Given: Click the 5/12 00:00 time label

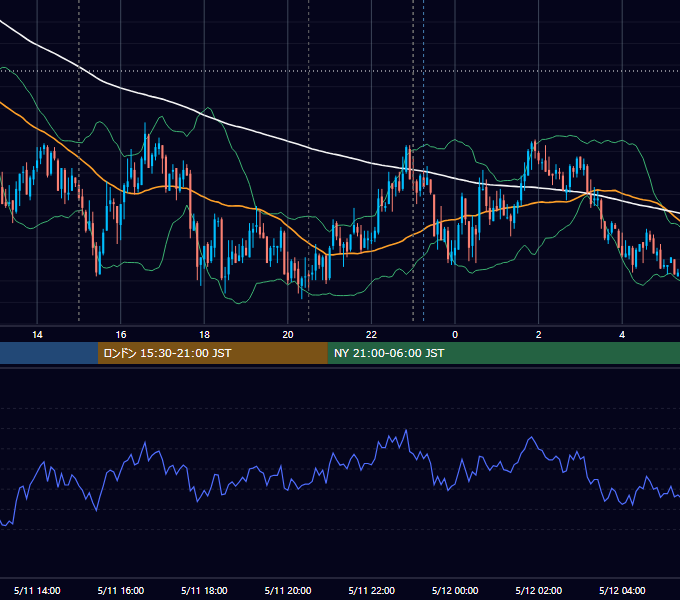Looking at the screenshot, I should coord(455,590).
